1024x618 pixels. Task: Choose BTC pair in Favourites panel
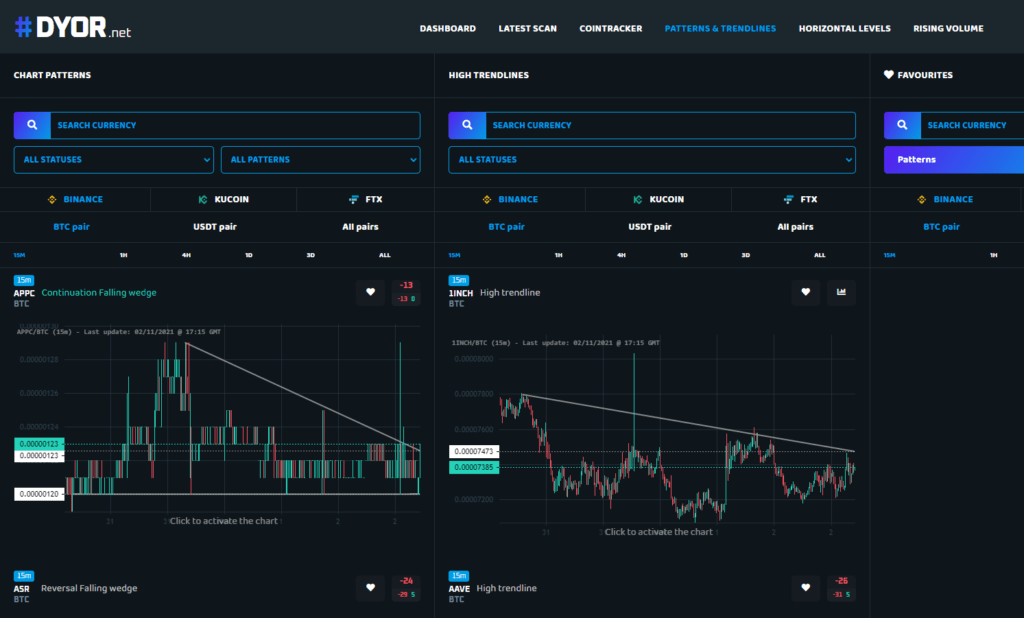941,227
